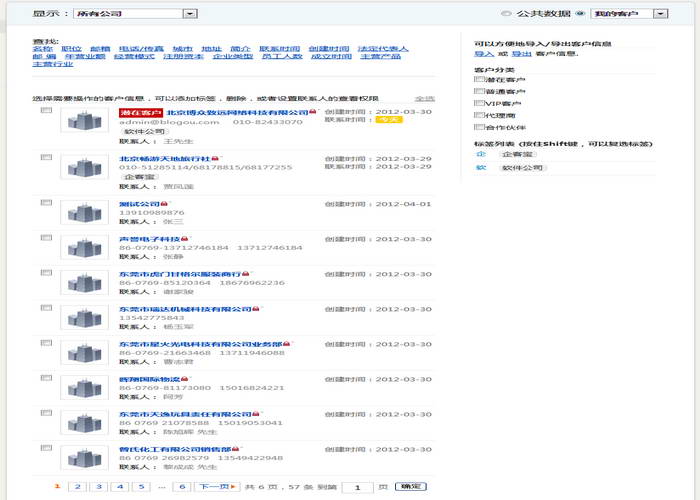Open company 北京畅游天地旅行社
Viewport: 700px width, 500px height.
point(164,158)
